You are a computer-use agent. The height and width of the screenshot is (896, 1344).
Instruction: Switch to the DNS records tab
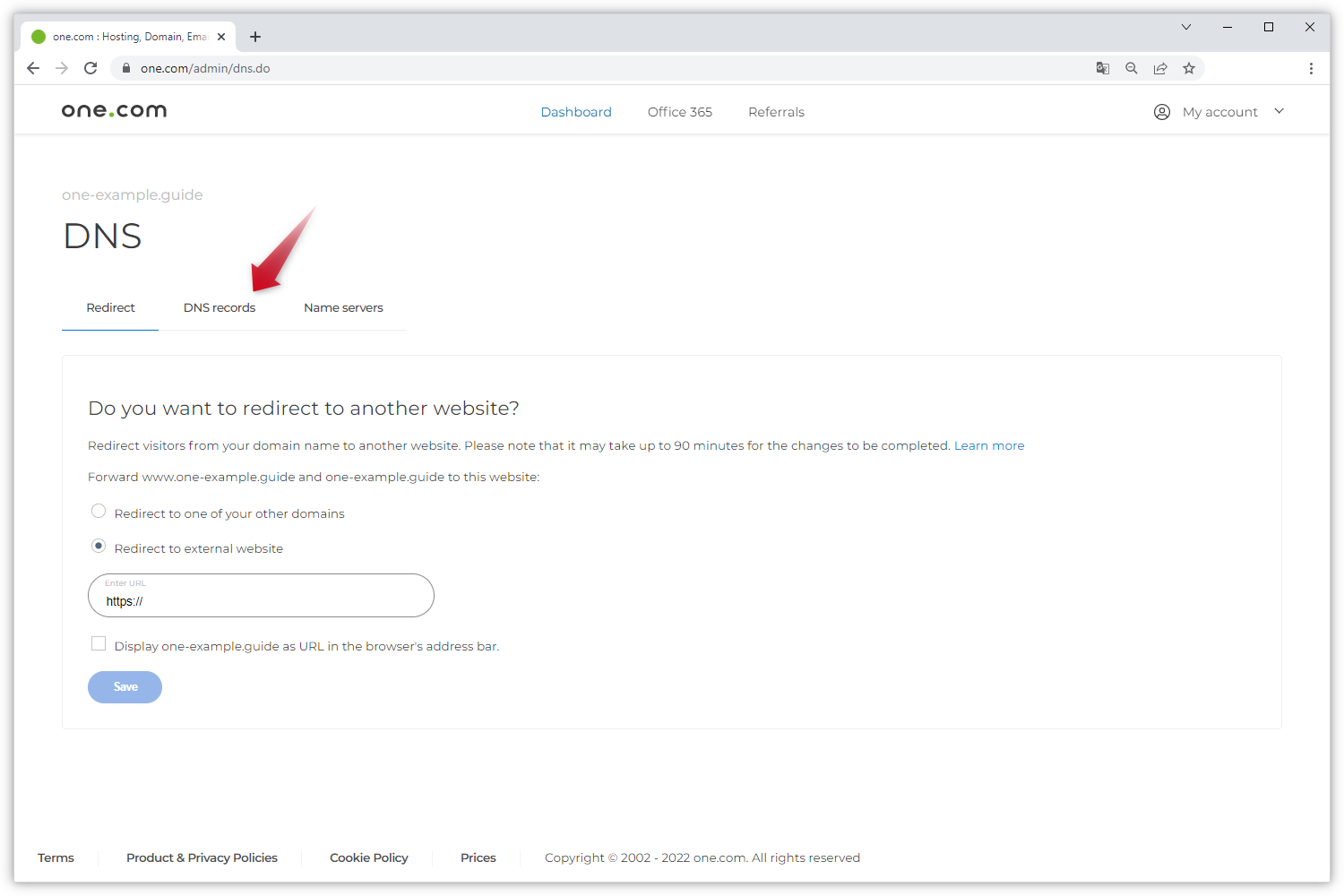(220, 307)
